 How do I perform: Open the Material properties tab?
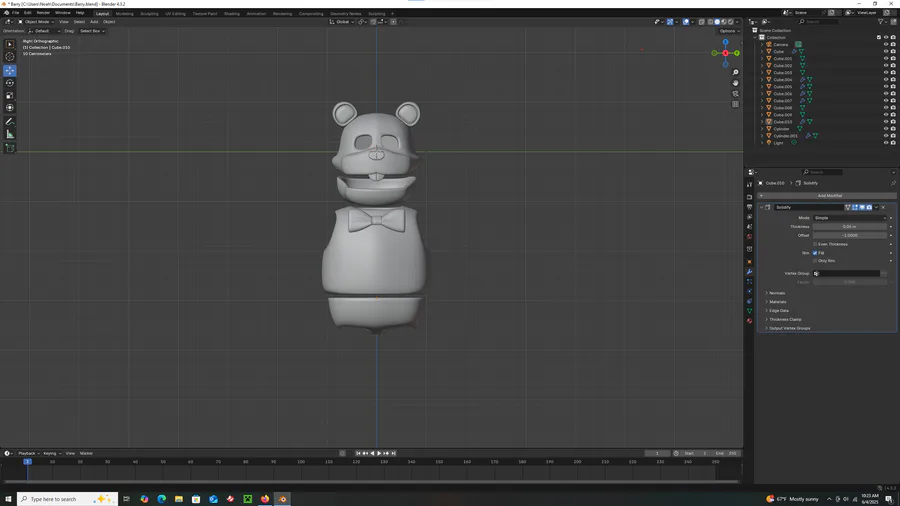coord(749,321)
